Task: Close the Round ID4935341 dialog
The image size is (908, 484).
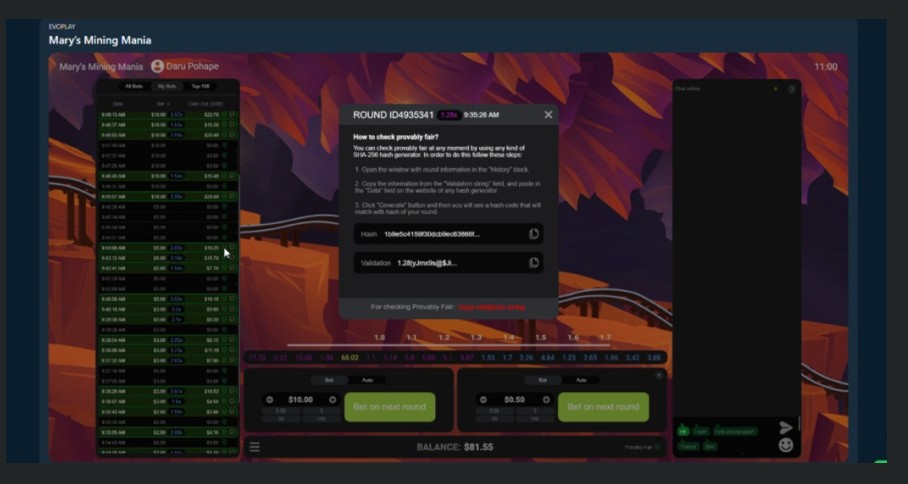Action: [x=548, y=115]
